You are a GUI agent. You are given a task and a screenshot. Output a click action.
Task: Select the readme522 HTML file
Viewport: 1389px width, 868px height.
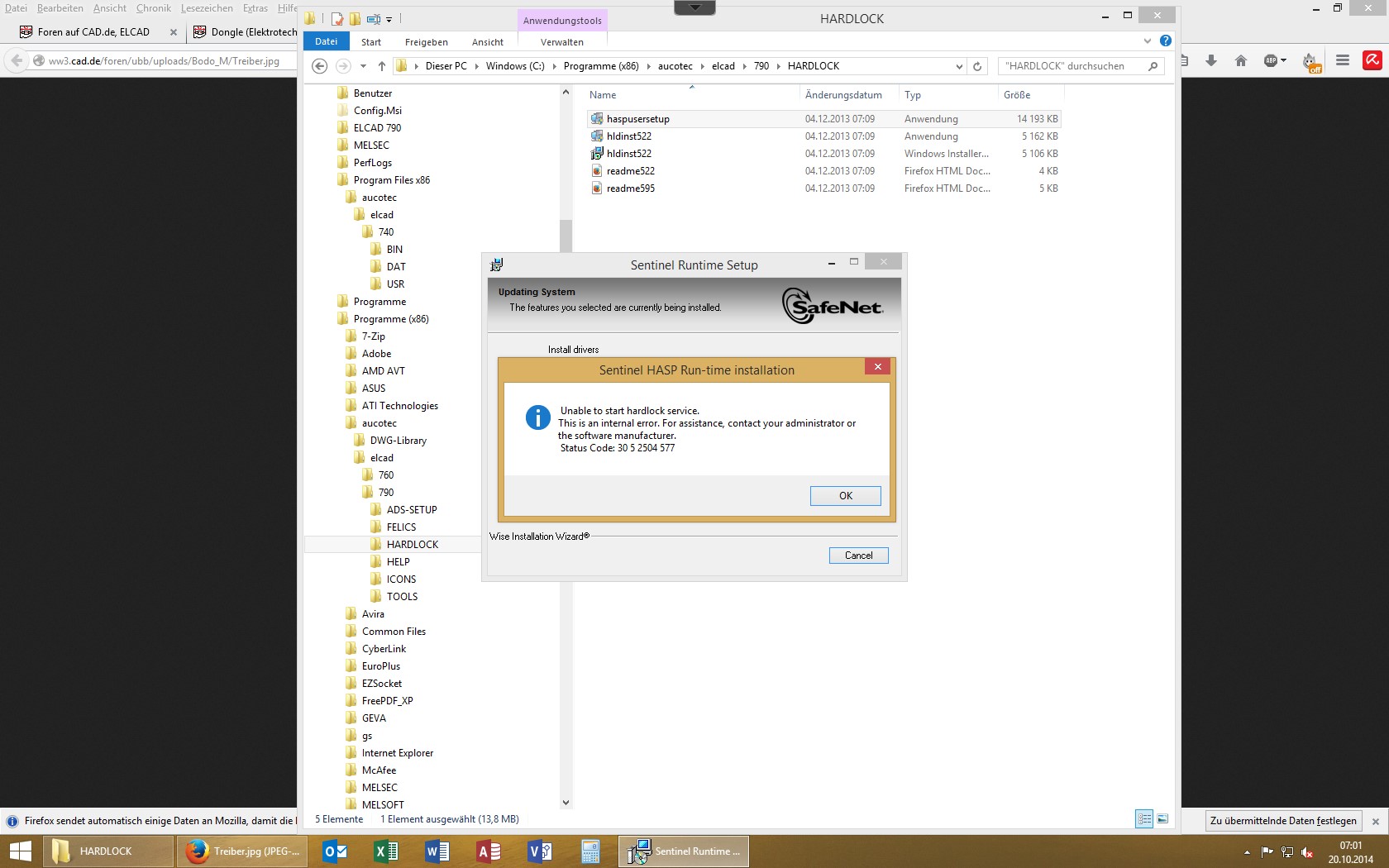pos(631,171)
